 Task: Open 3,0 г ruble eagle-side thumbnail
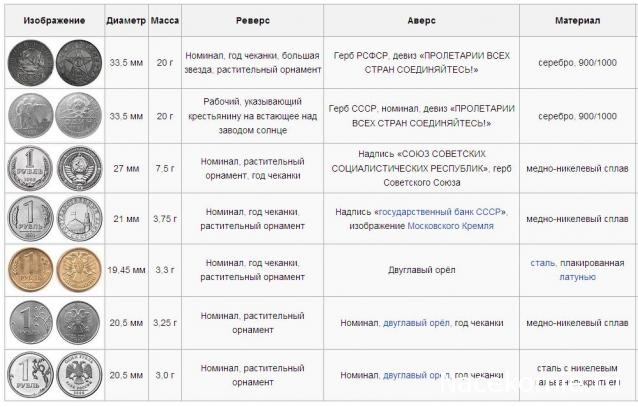pyautogui.click(x=79, y=375)
